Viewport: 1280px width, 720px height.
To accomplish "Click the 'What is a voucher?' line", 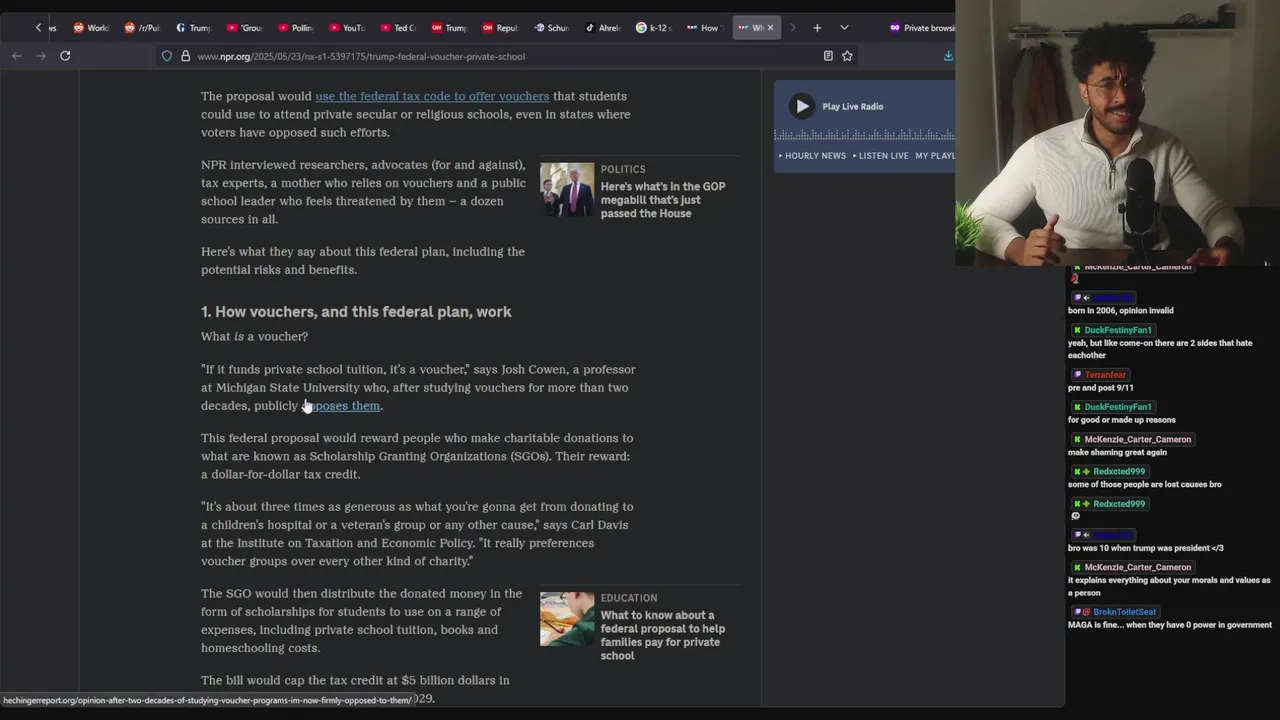I will click(254, 337).
